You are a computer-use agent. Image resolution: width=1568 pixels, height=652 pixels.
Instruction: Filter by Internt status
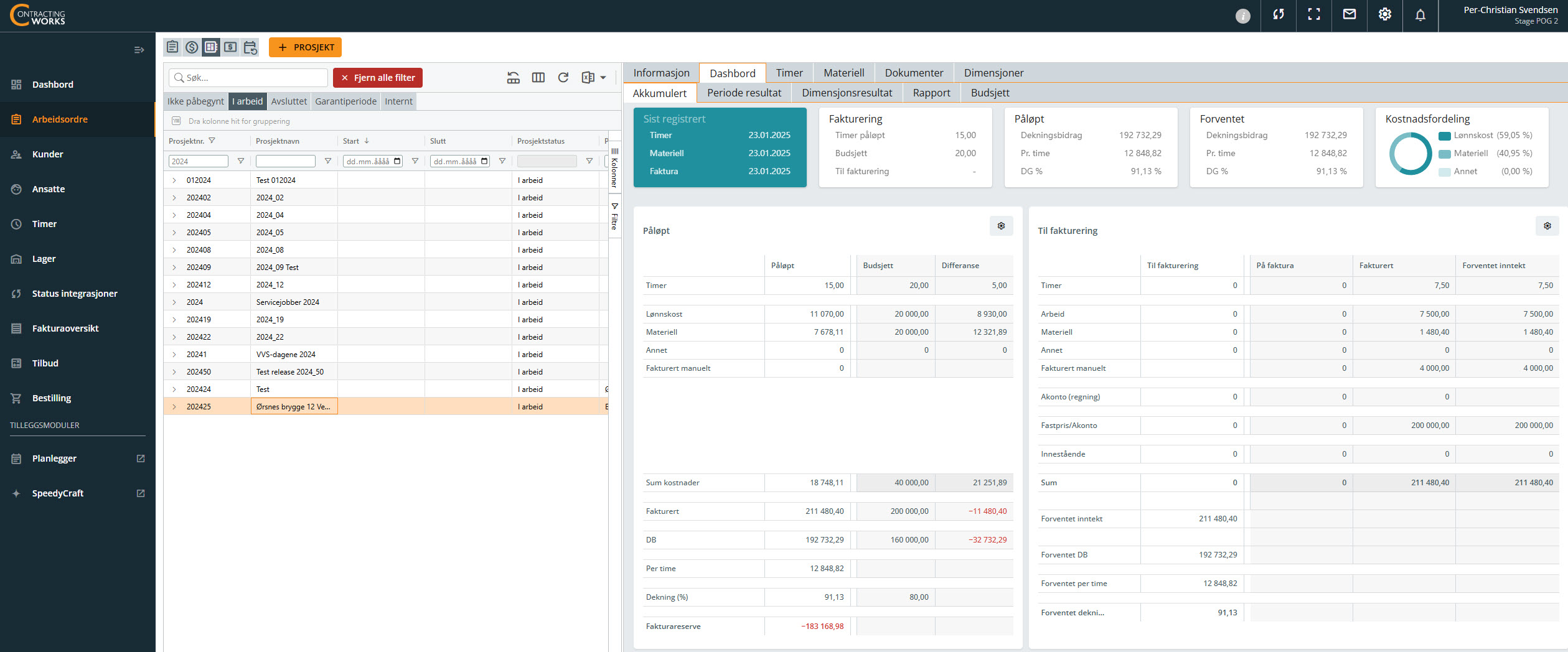click(398, 101)
